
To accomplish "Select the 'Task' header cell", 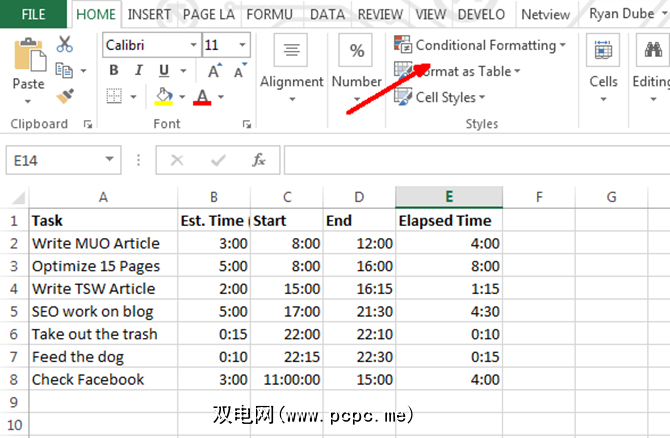I will pos(103,220).
